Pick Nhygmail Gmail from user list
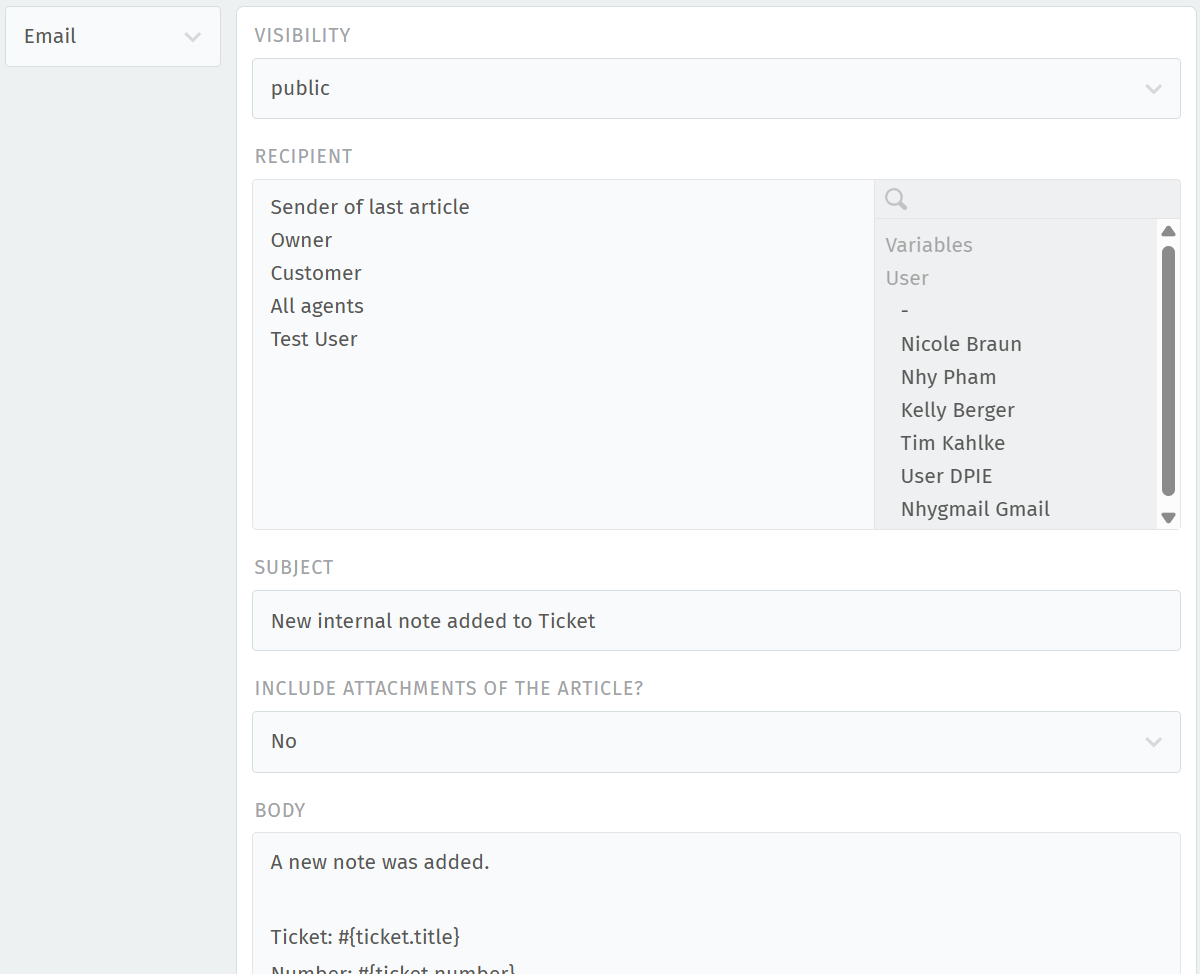 975,509
